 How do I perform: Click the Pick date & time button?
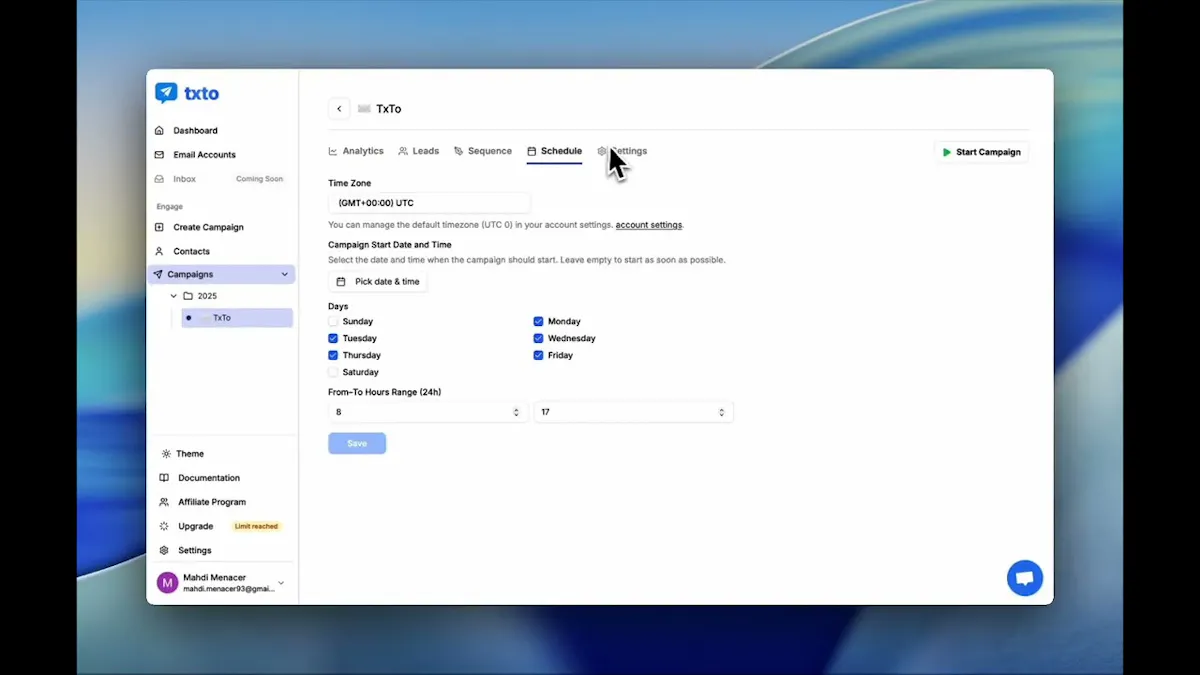click(x=378, y=282)
